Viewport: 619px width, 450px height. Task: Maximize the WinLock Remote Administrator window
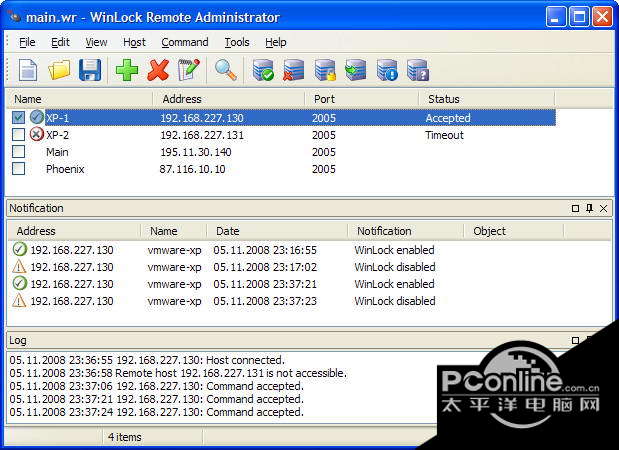click(x=579, y=17)
